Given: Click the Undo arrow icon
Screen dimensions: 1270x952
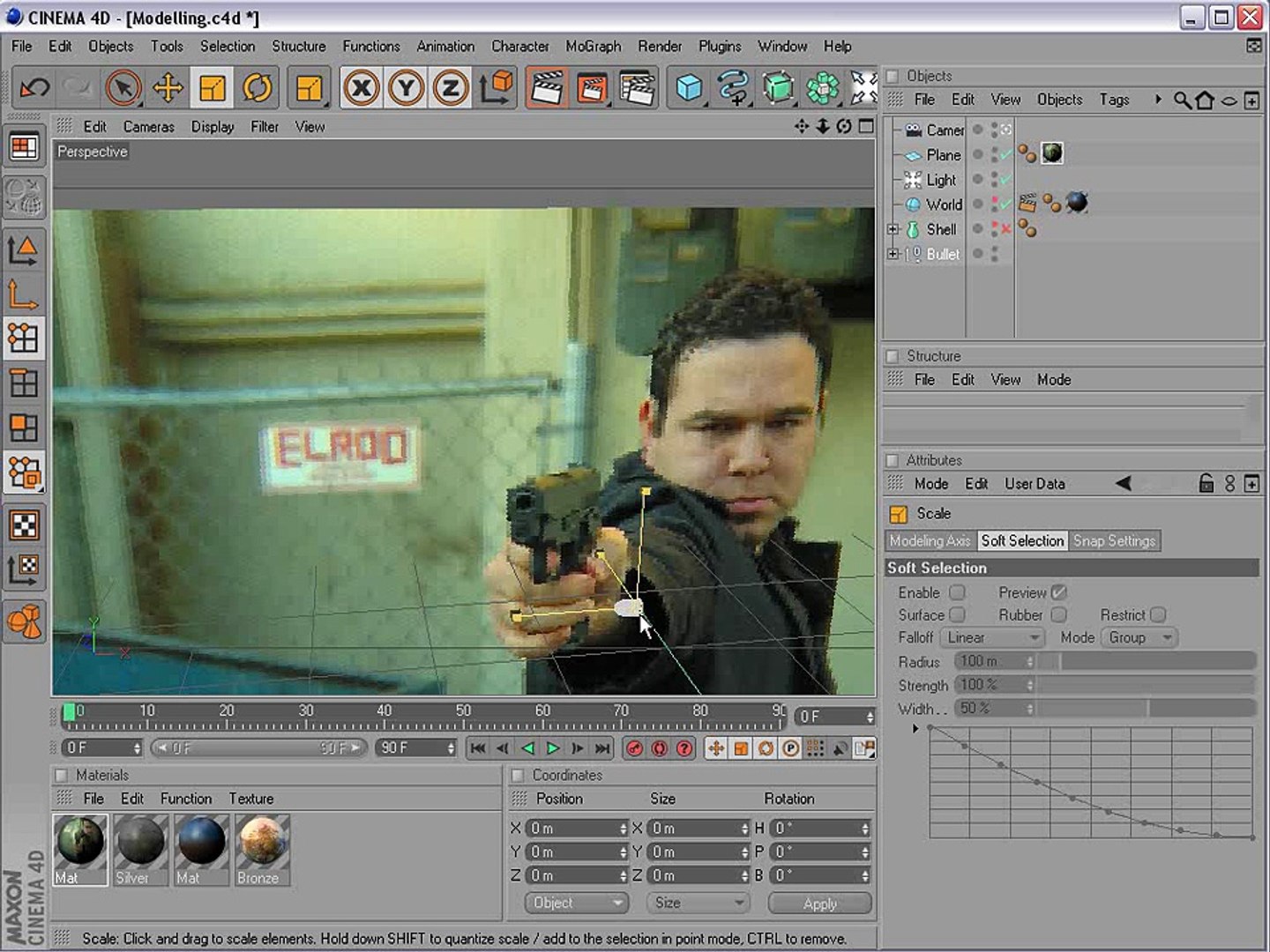Looking at the screenshot, I should 34,88.
